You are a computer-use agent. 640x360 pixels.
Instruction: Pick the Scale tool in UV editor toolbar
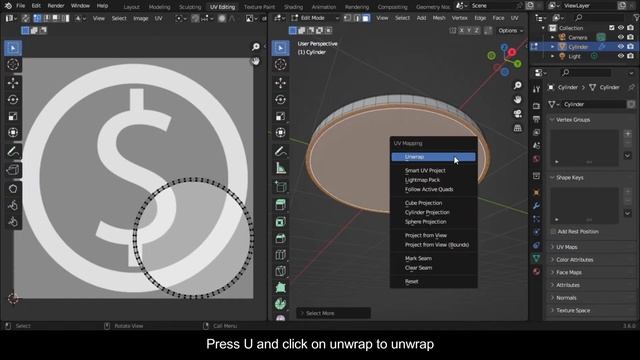coord(13,116)
